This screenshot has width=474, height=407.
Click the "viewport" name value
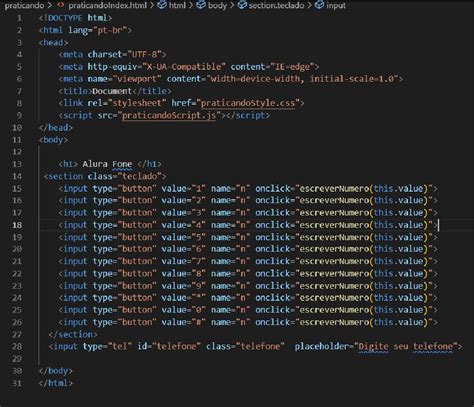pos(137,79)
